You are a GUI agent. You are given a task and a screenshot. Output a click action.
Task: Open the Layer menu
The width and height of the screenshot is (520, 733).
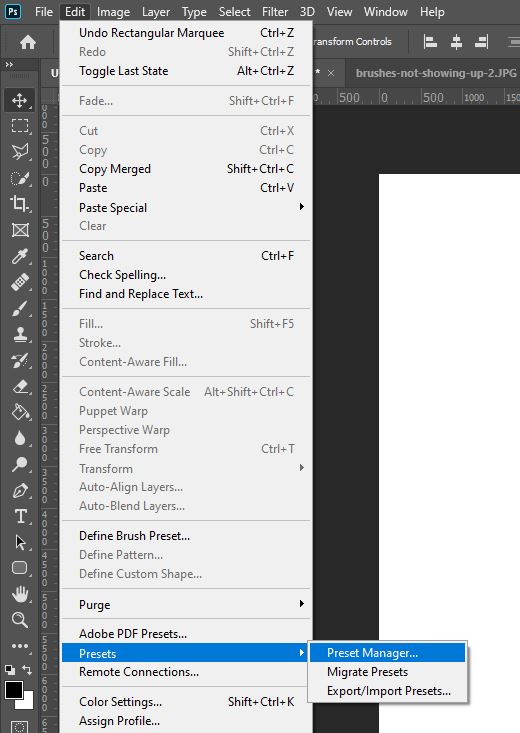coord(156,11)
